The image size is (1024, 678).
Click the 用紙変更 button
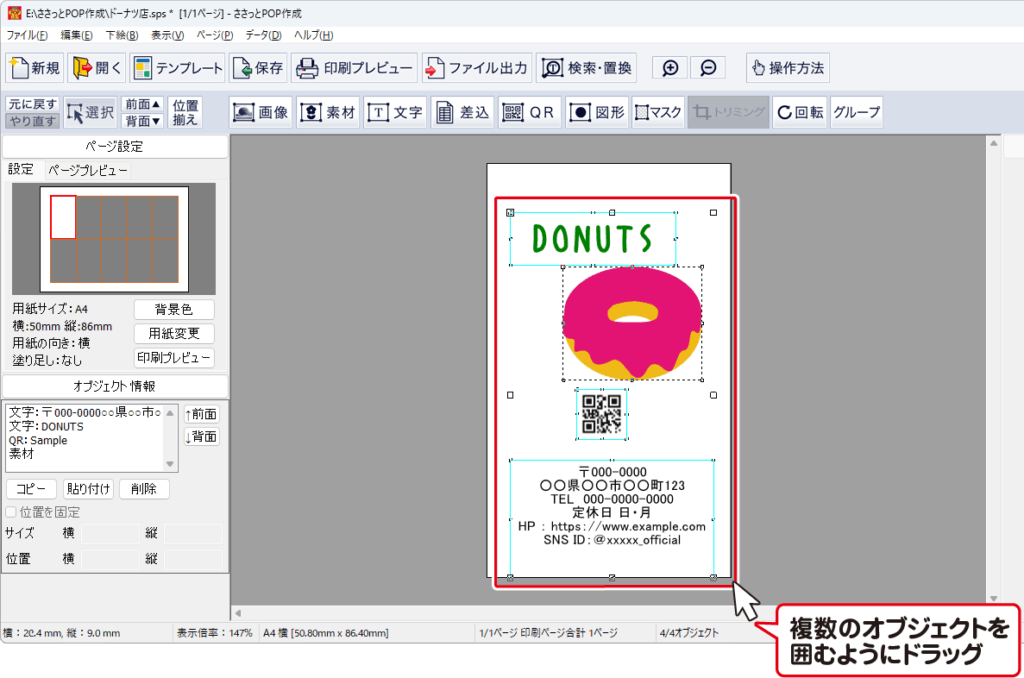pos(174,334)
